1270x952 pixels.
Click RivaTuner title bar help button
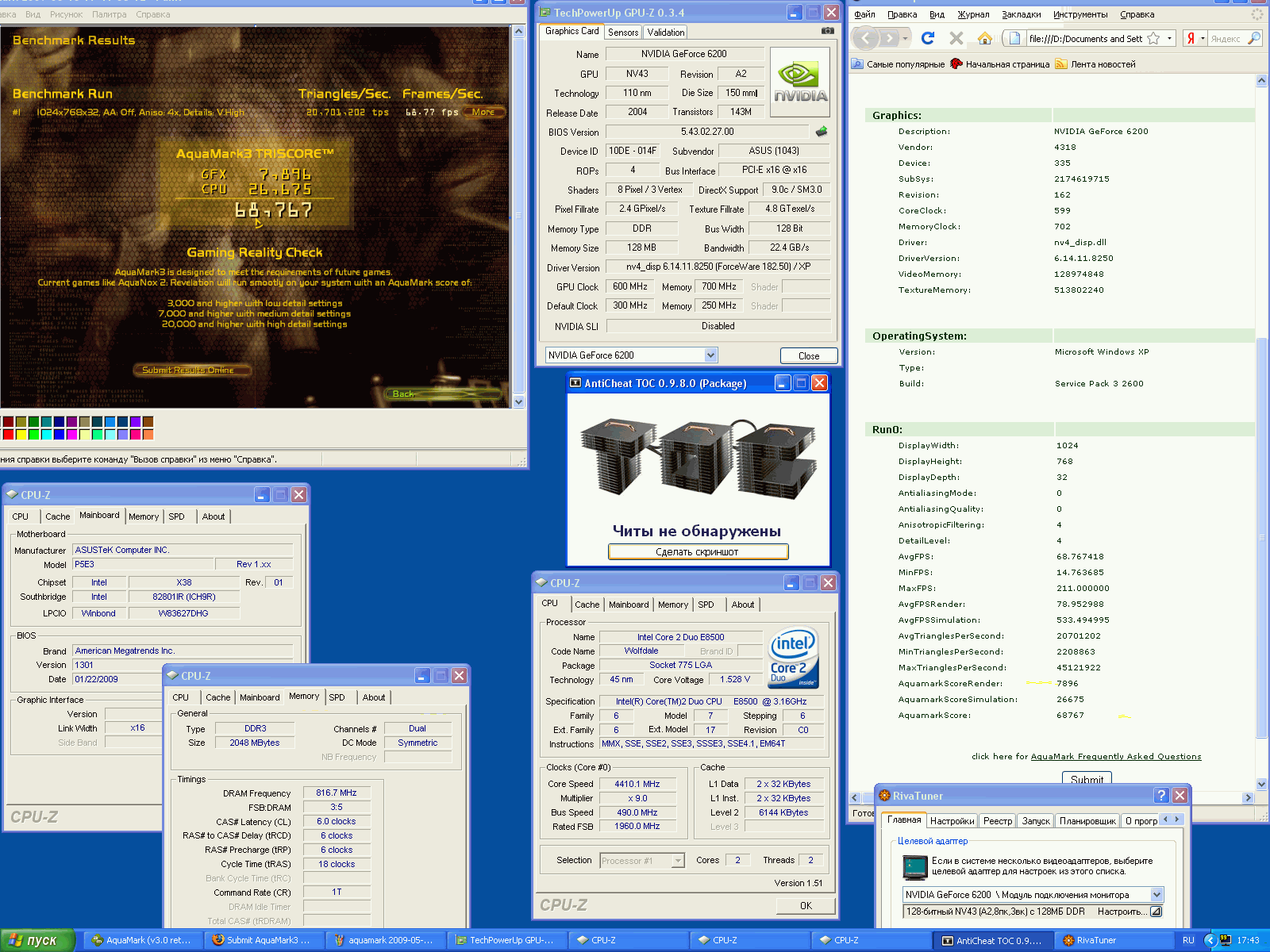coord(1162,795)
